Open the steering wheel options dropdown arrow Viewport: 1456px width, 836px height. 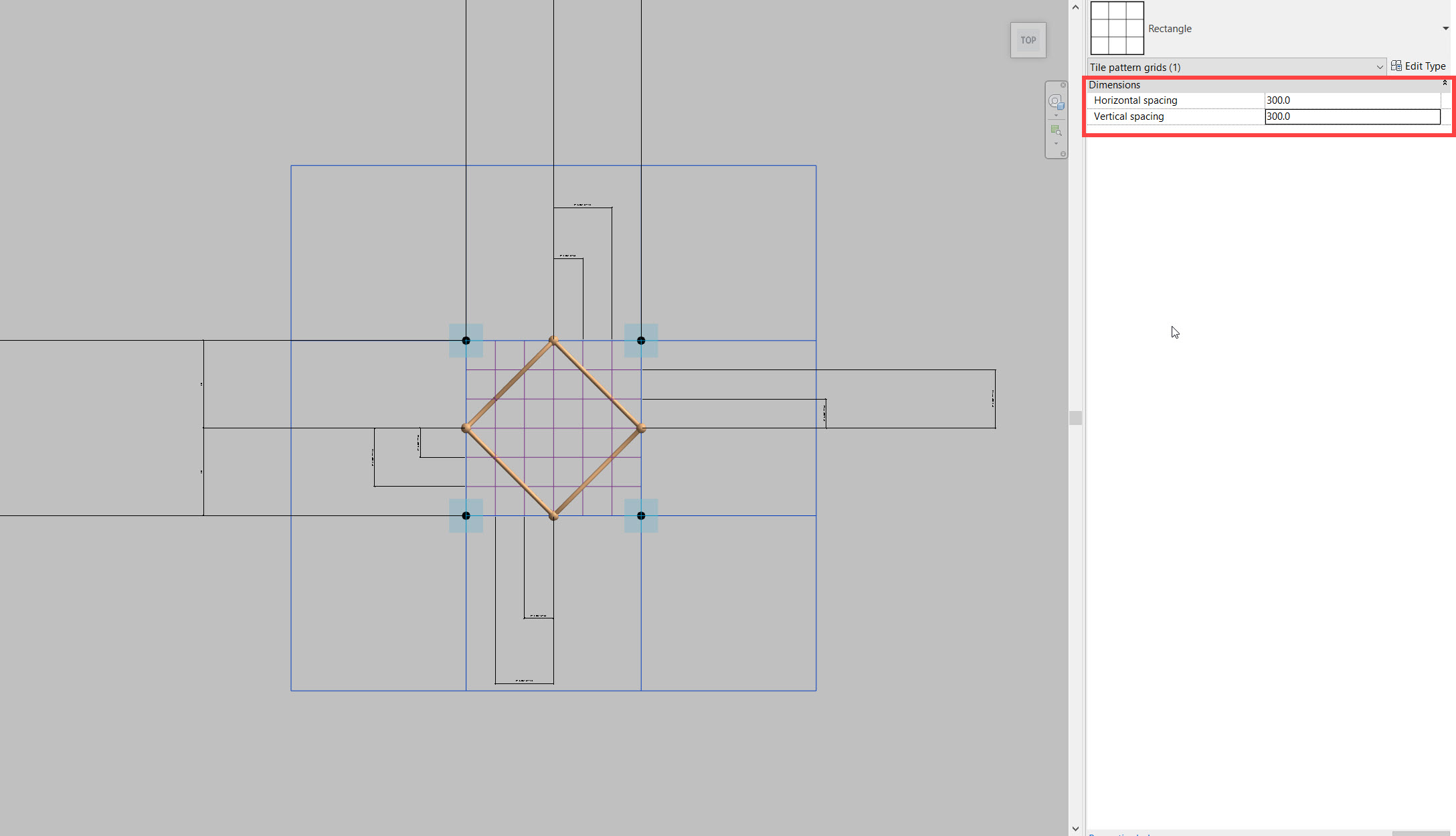pyautogui.click(x=1056, y=115)
